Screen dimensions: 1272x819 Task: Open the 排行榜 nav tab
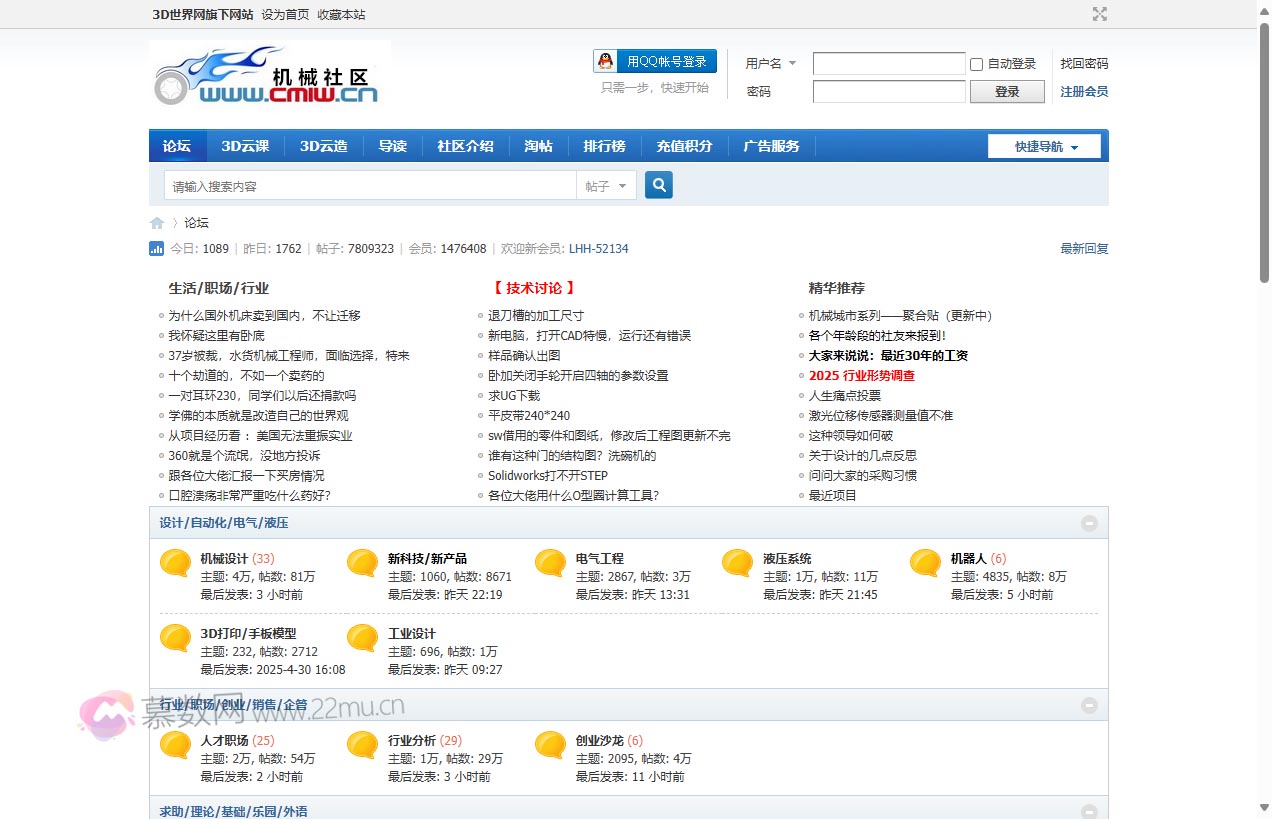(604, 146)
